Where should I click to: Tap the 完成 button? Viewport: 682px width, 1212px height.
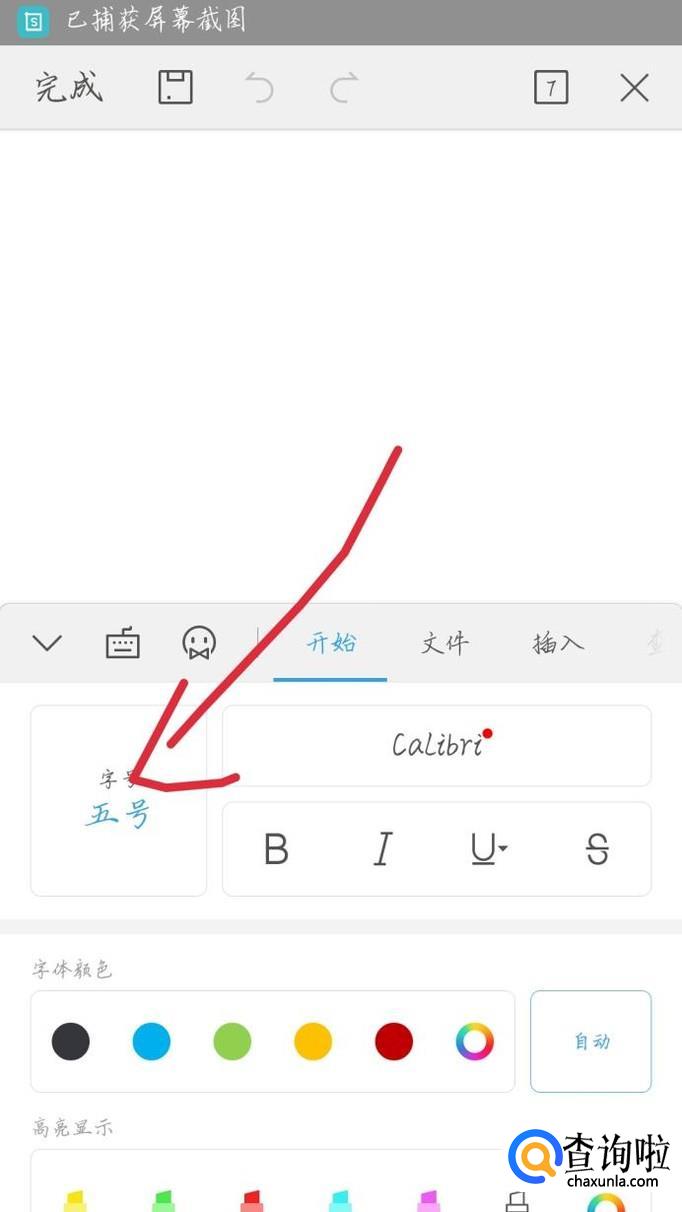69,88
